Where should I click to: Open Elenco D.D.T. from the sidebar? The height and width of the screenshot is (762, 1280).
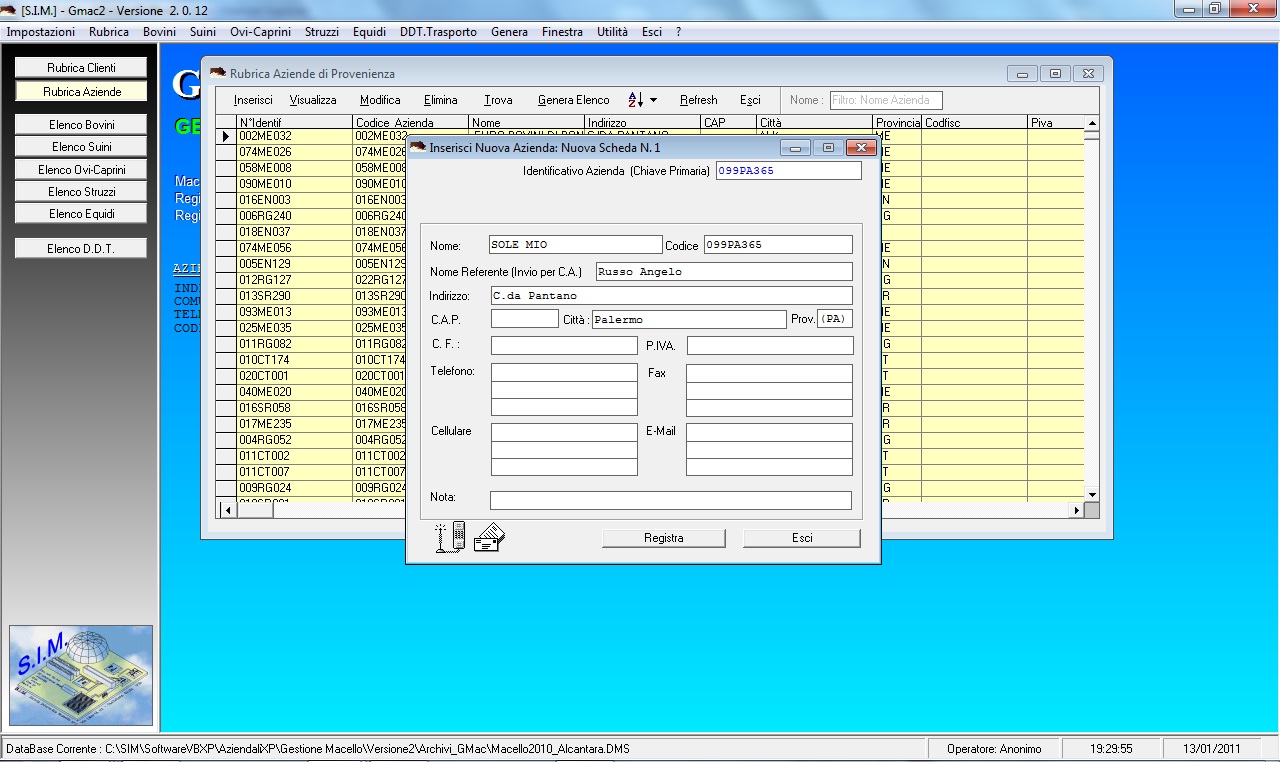tap(81, 248)
